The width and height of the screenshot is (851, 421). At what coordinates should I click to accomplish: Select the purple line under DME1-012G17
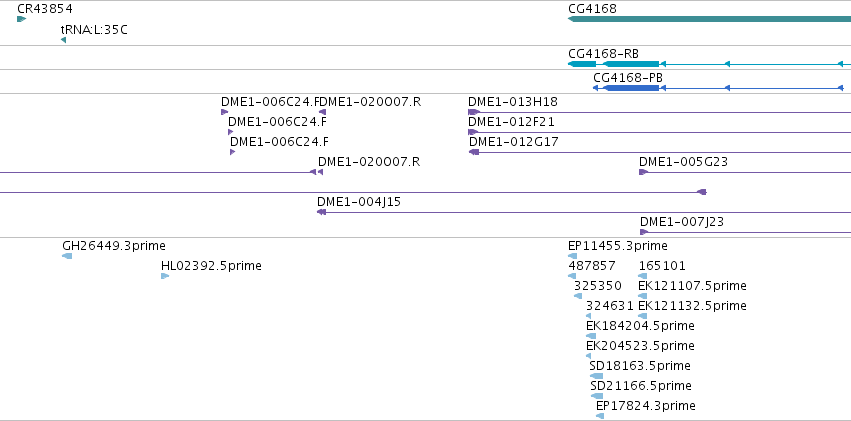(659, 152)
